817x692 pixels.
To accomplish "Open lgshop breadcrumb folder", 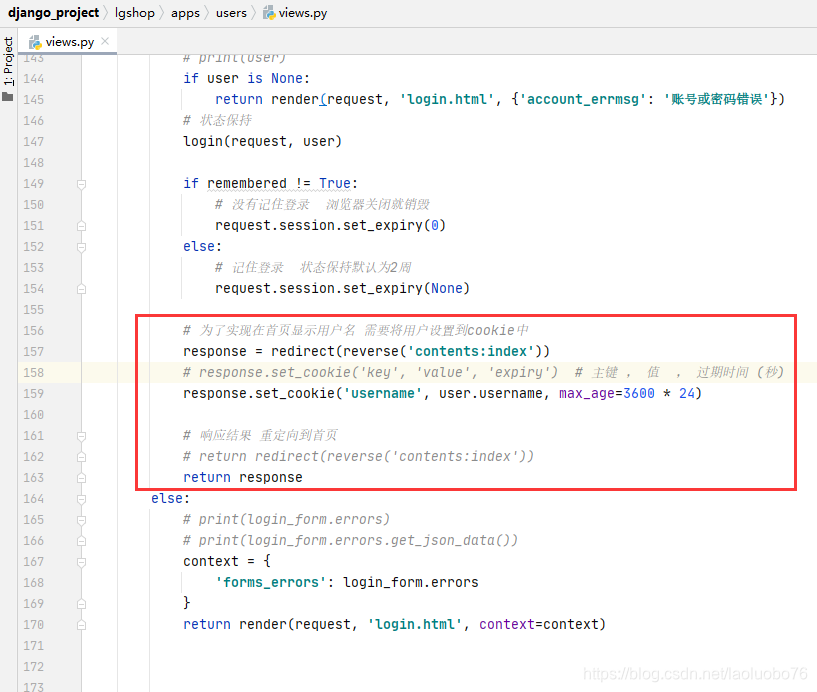I will pos(135,13).
